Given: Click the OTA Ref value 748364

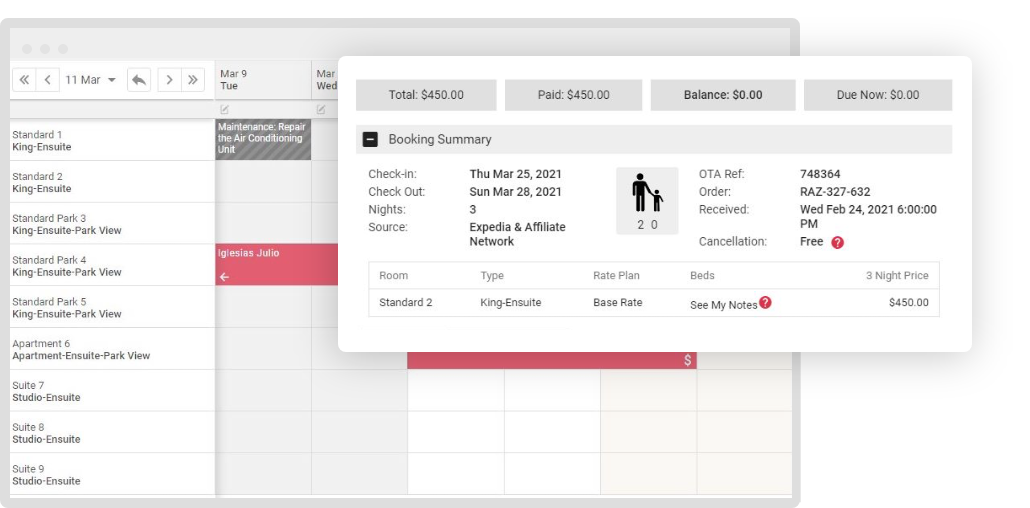Looking at the screenshot, I should (x=820, y=174).
